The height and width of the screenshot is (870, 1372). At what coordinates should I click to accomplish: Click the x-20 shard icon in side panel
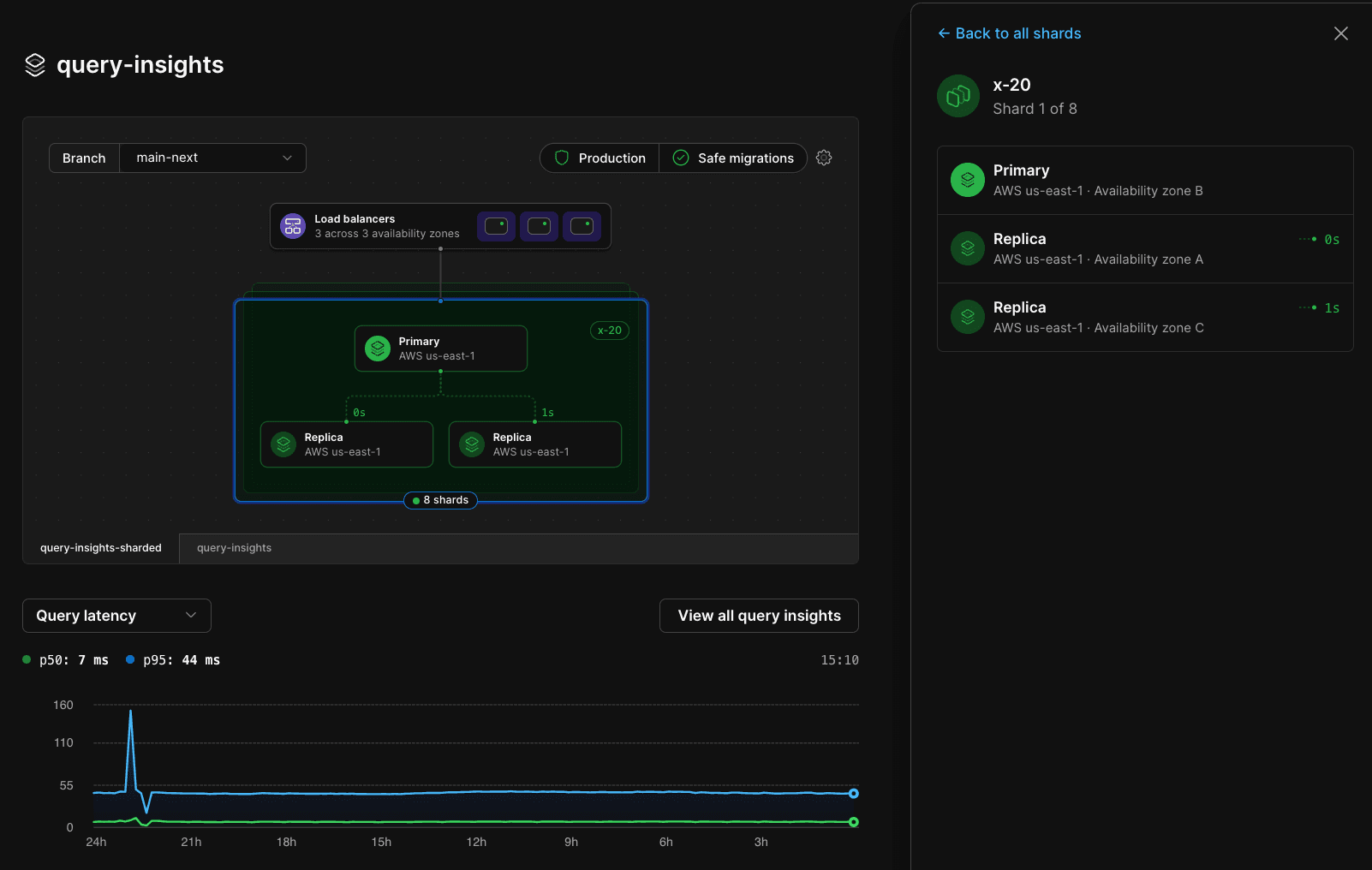click(x=958, y=97)
